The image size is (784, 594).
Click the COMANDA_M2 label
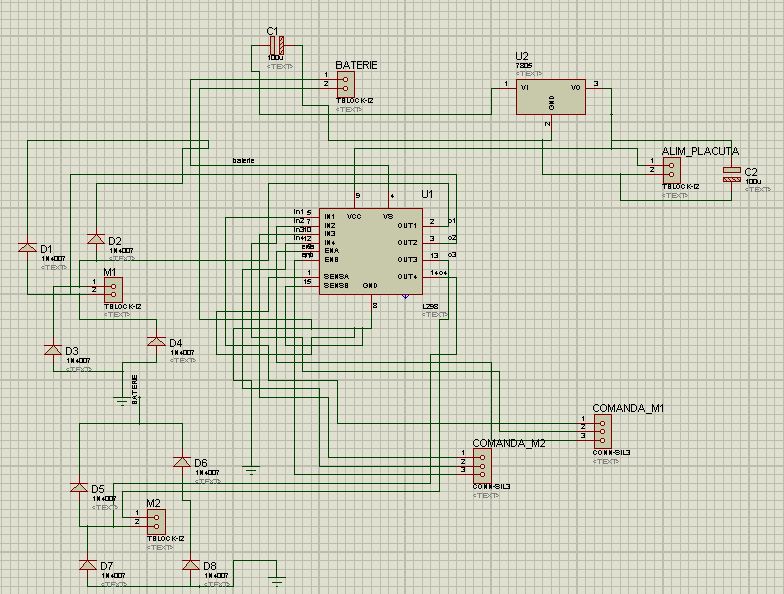pyautogui.click(x=508, y=443)
